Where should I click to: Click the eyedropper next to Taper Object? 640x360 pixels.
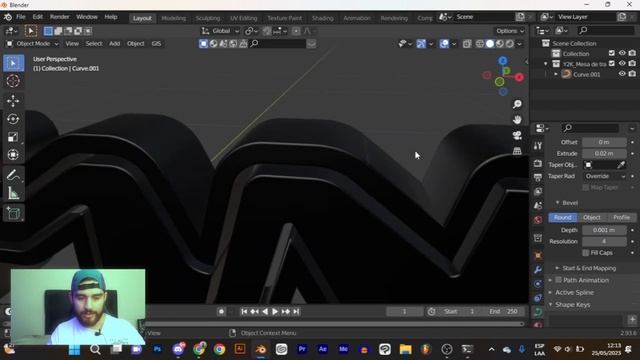tap(621, 165)
